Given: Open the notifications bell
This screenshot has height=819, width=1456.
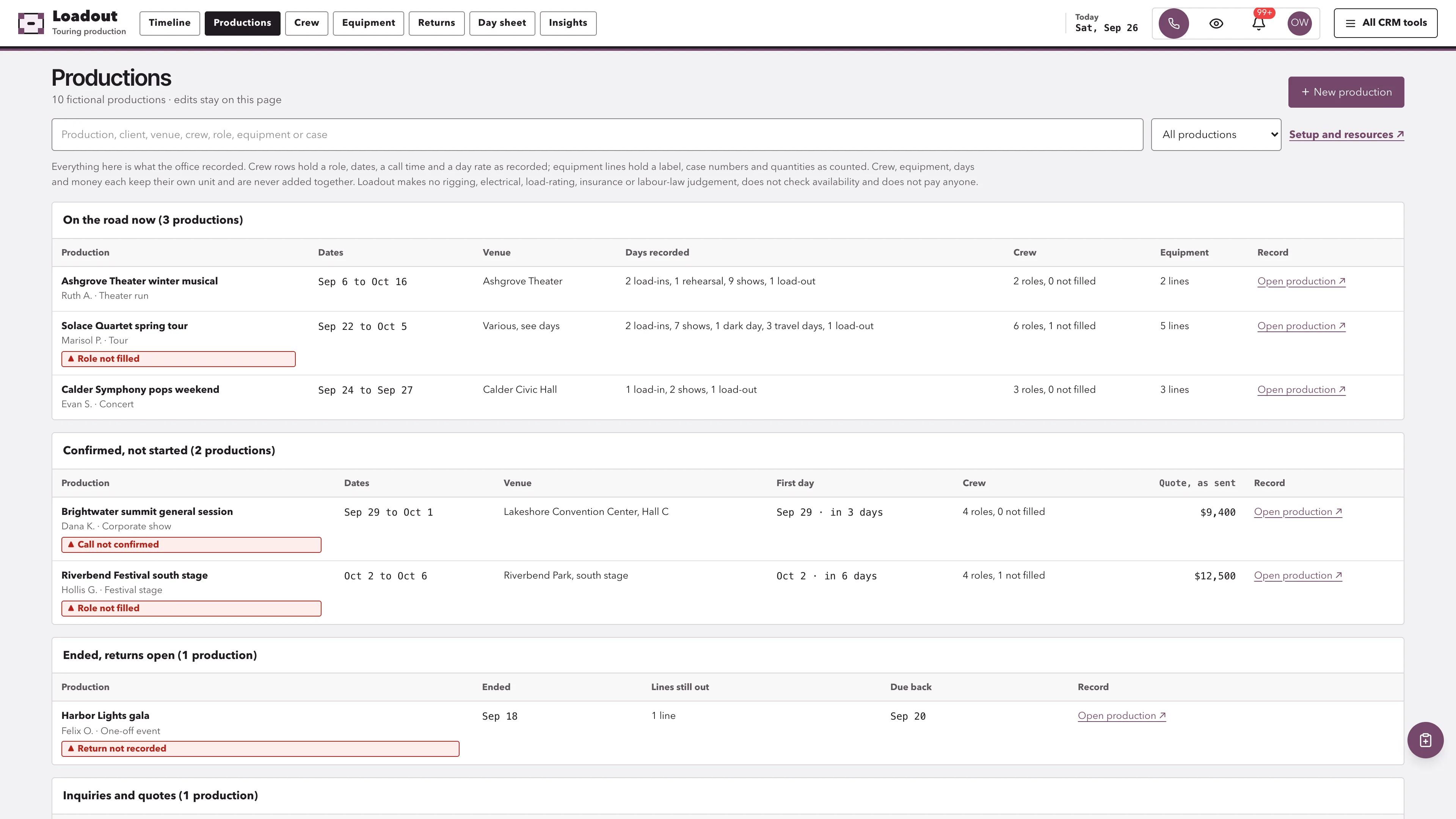Looking at the screenshot, I should coord(1258,23).
